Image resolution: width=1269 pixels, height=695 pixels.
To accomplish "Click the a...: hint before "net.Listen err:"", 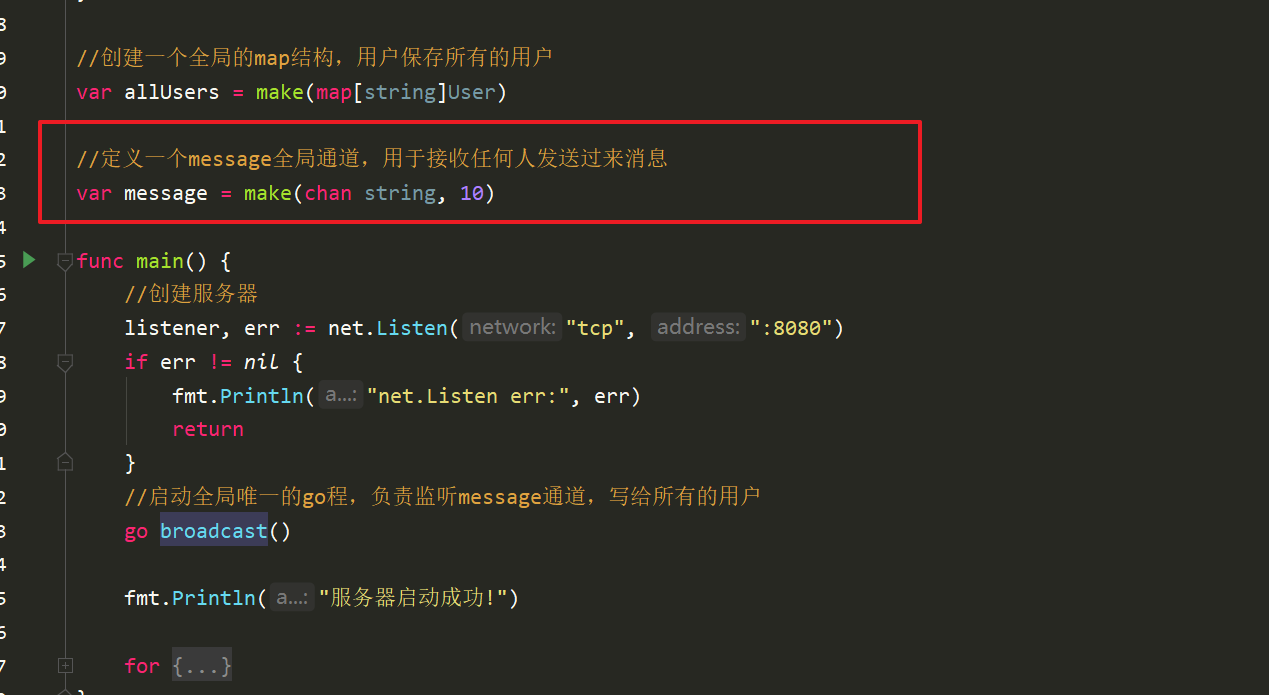I will pos(341,395).
